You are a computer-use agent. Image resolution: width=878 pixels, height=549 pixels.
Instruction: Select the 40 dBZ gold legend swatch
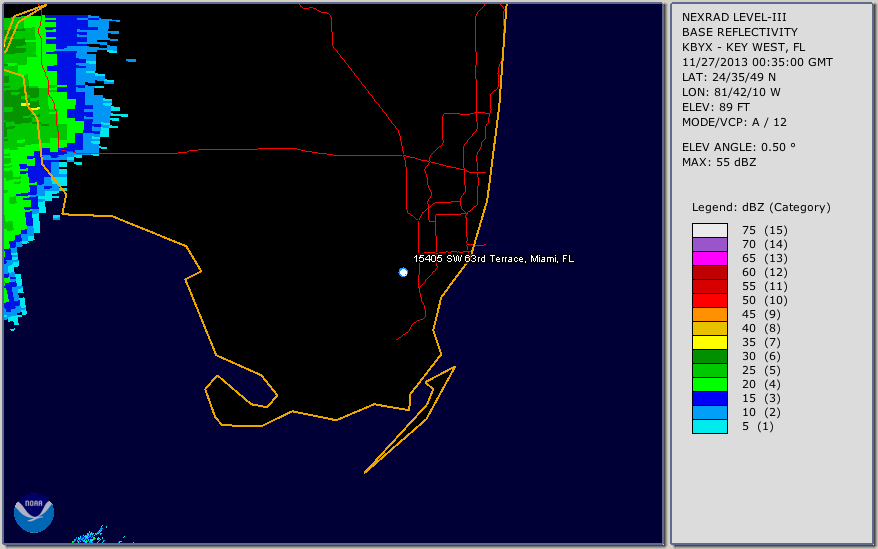click(710, 328)
